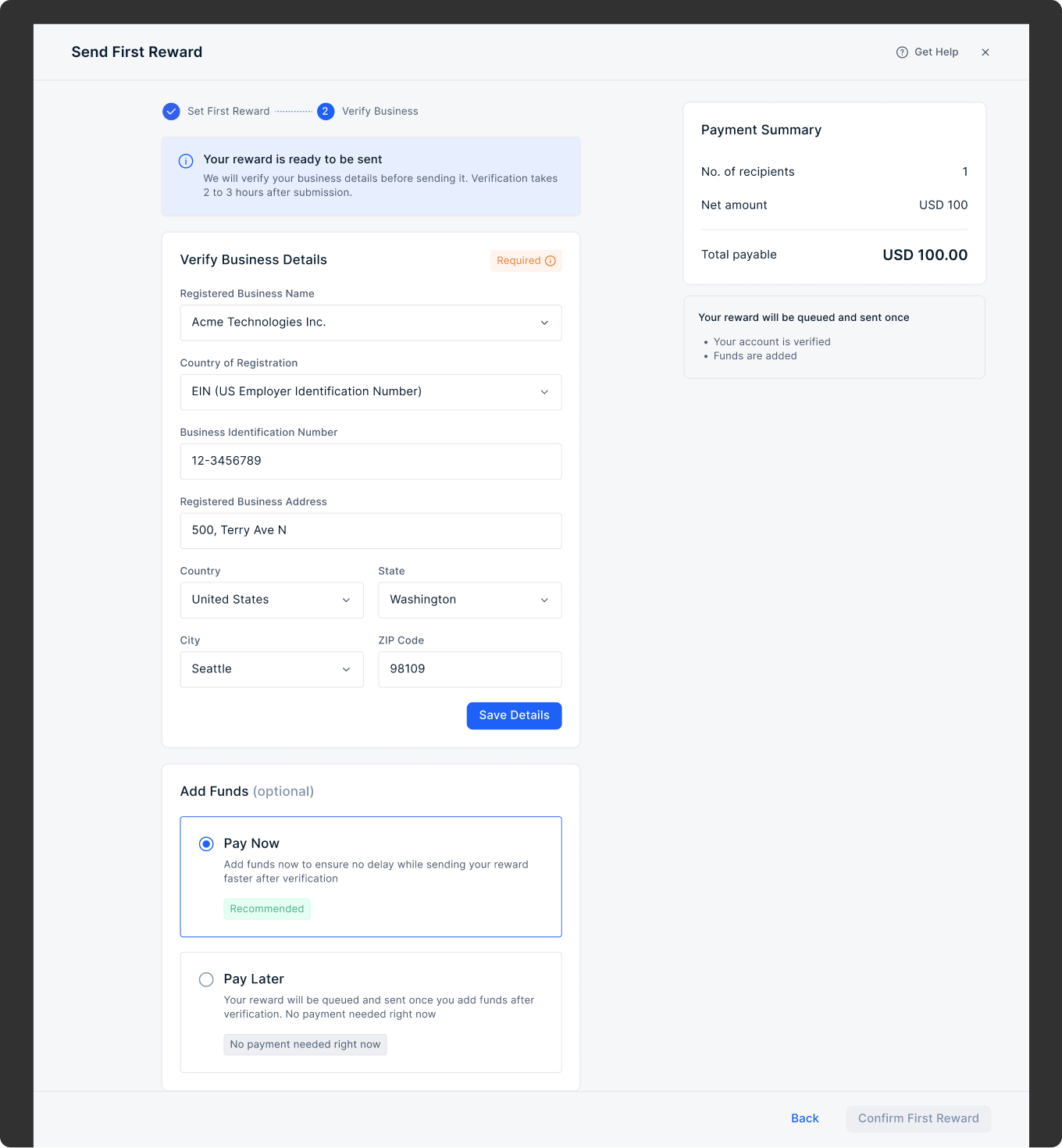
Task: Click the info icon in reward ready banner
Action: [x=186, y=162]
